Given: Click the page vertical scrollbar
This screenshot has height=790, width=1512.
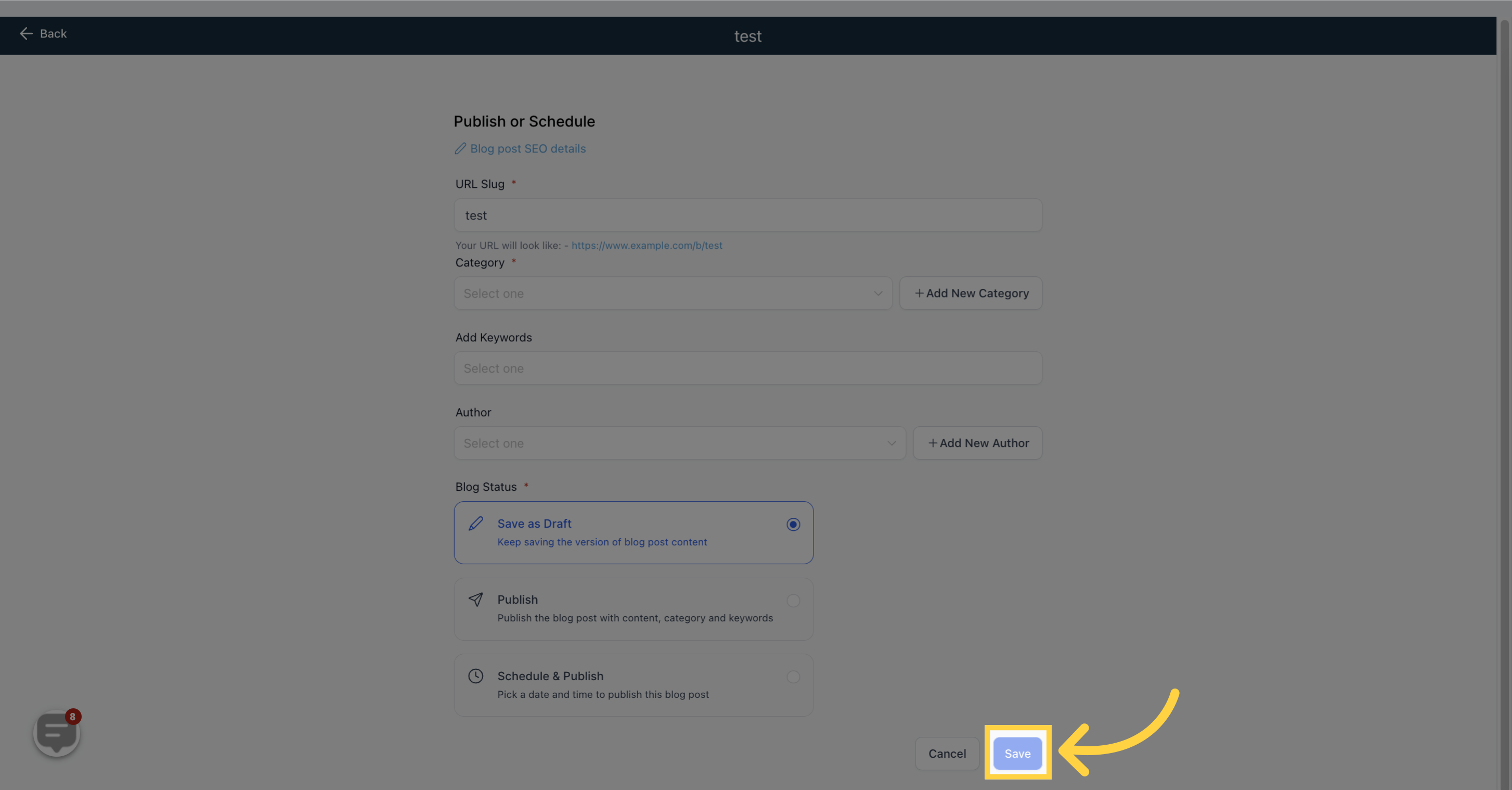Looking at the screenshot, I should [1504, 405].
